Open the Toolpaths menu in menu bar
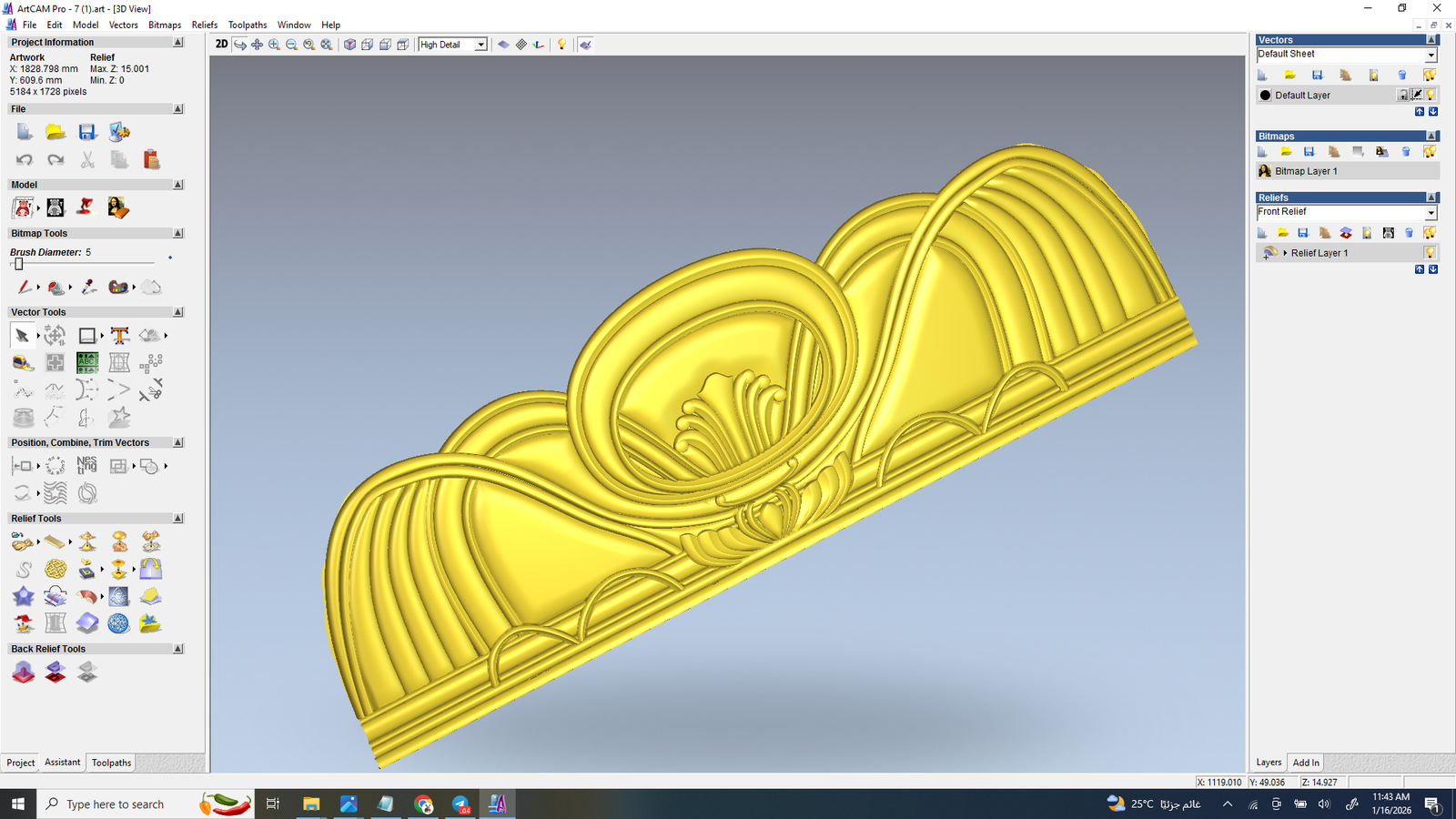 coord(247,25)
